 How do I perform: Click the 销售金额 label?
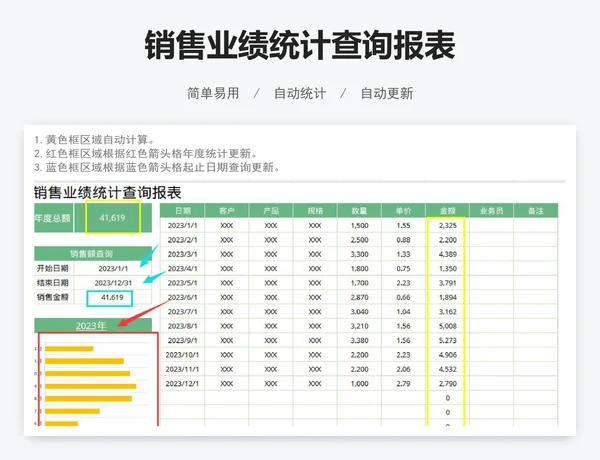coord(53,297)
